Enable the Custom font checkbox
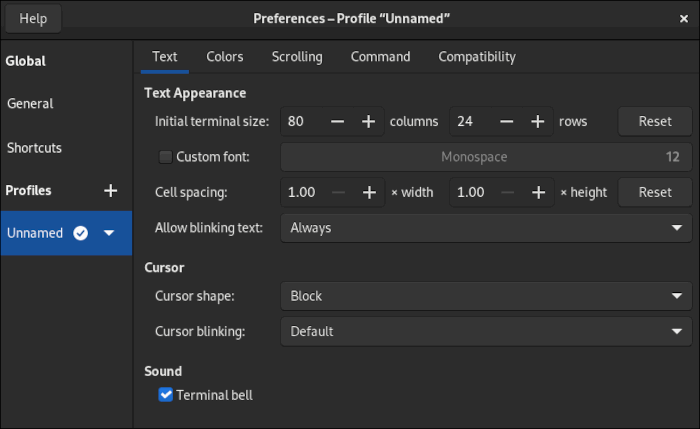This screenshot has height=429, width=700. [x=166, y=157]
